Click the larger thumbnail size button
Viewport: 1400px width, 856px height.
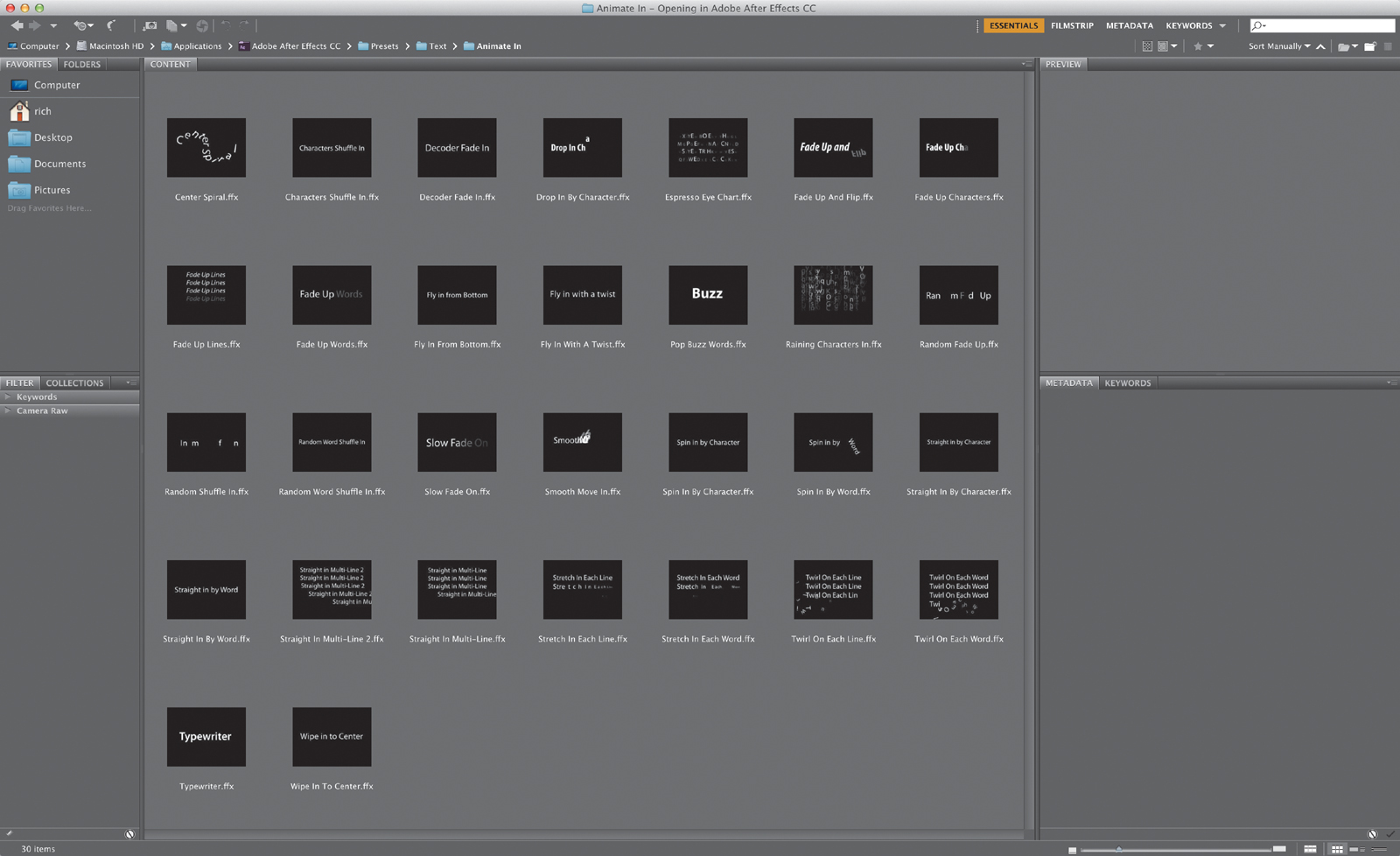pos(1279,849)
